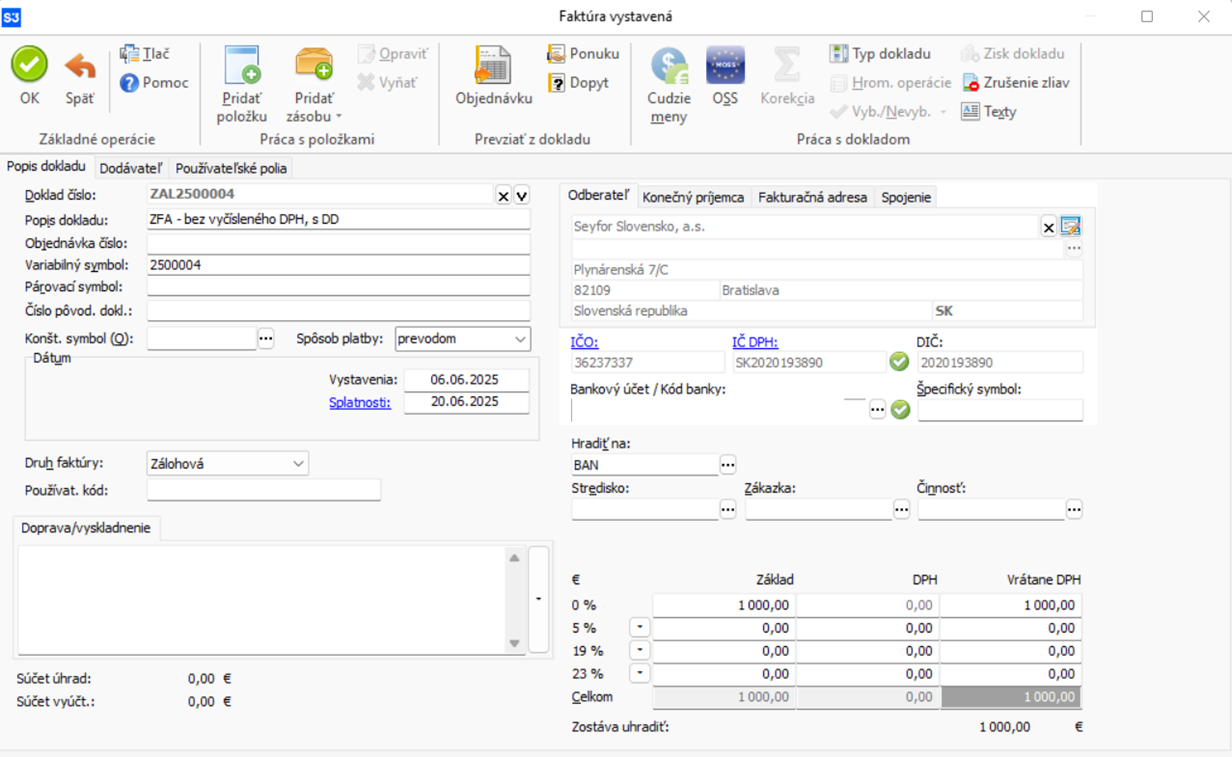
Task: Open the Zákazka lookup button
Action: pyautogui.click(x=902, y=509)
